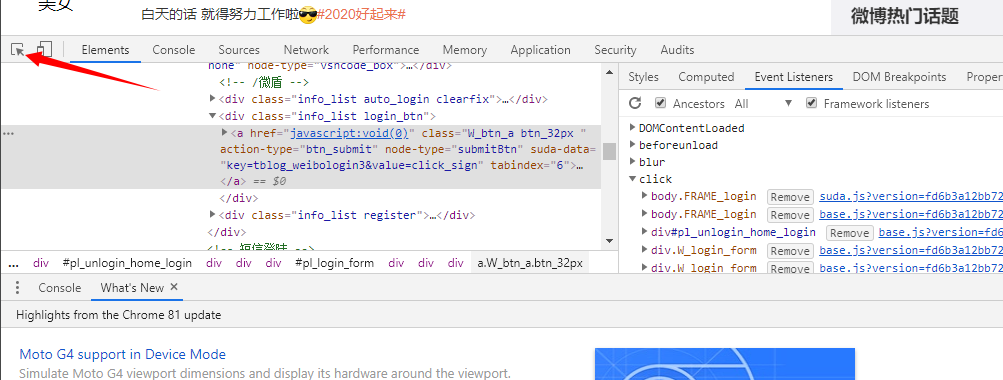This screenshot has height=380, width=1003.
Task: Expand the blur event group
Action: pyautogui.click(x=633, y=162)
